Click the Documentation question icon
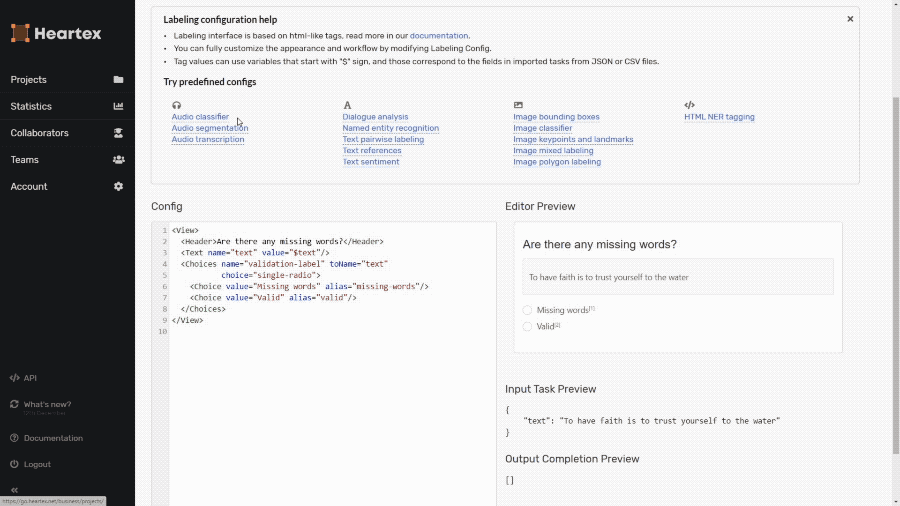This screenshot has height=506, width=900. 14,438
